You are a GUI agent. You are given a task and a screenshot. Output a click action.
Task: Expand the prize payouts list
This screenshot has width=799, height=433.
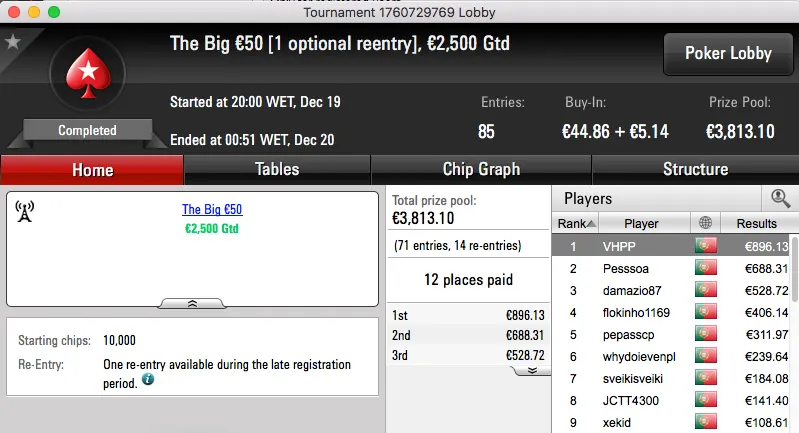tap(532, 369)
